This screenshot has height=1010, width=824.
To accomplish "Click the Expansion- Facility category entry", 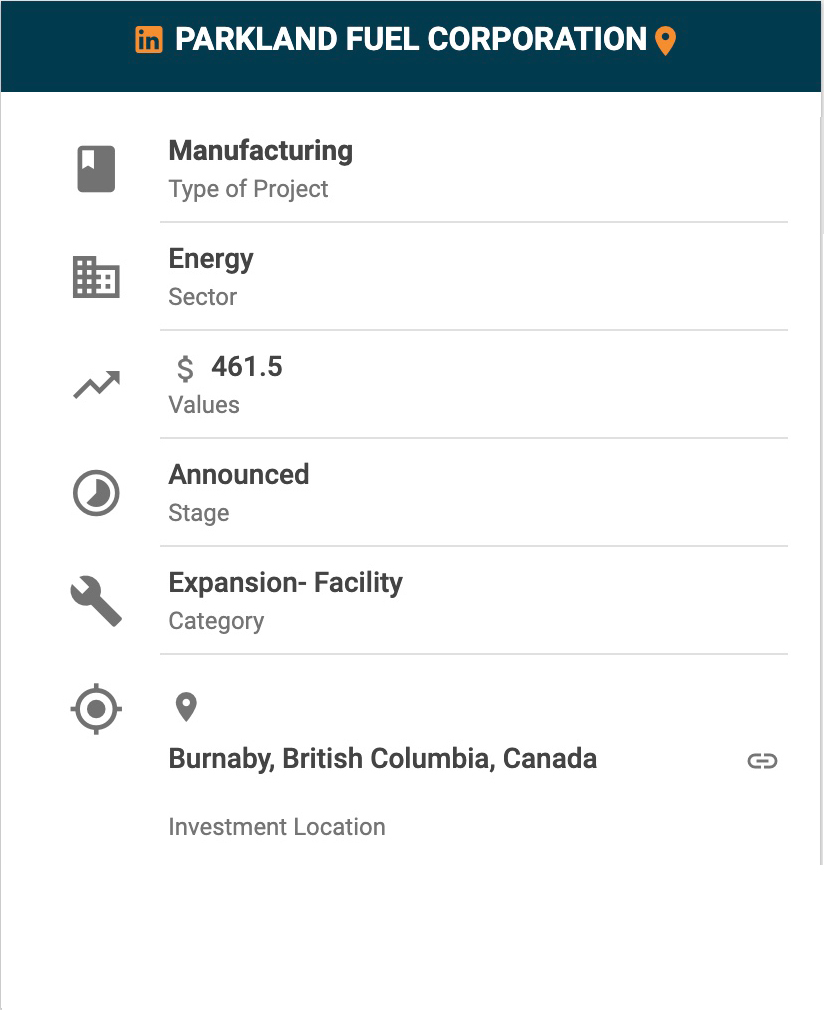I will (x=474, y=601).
